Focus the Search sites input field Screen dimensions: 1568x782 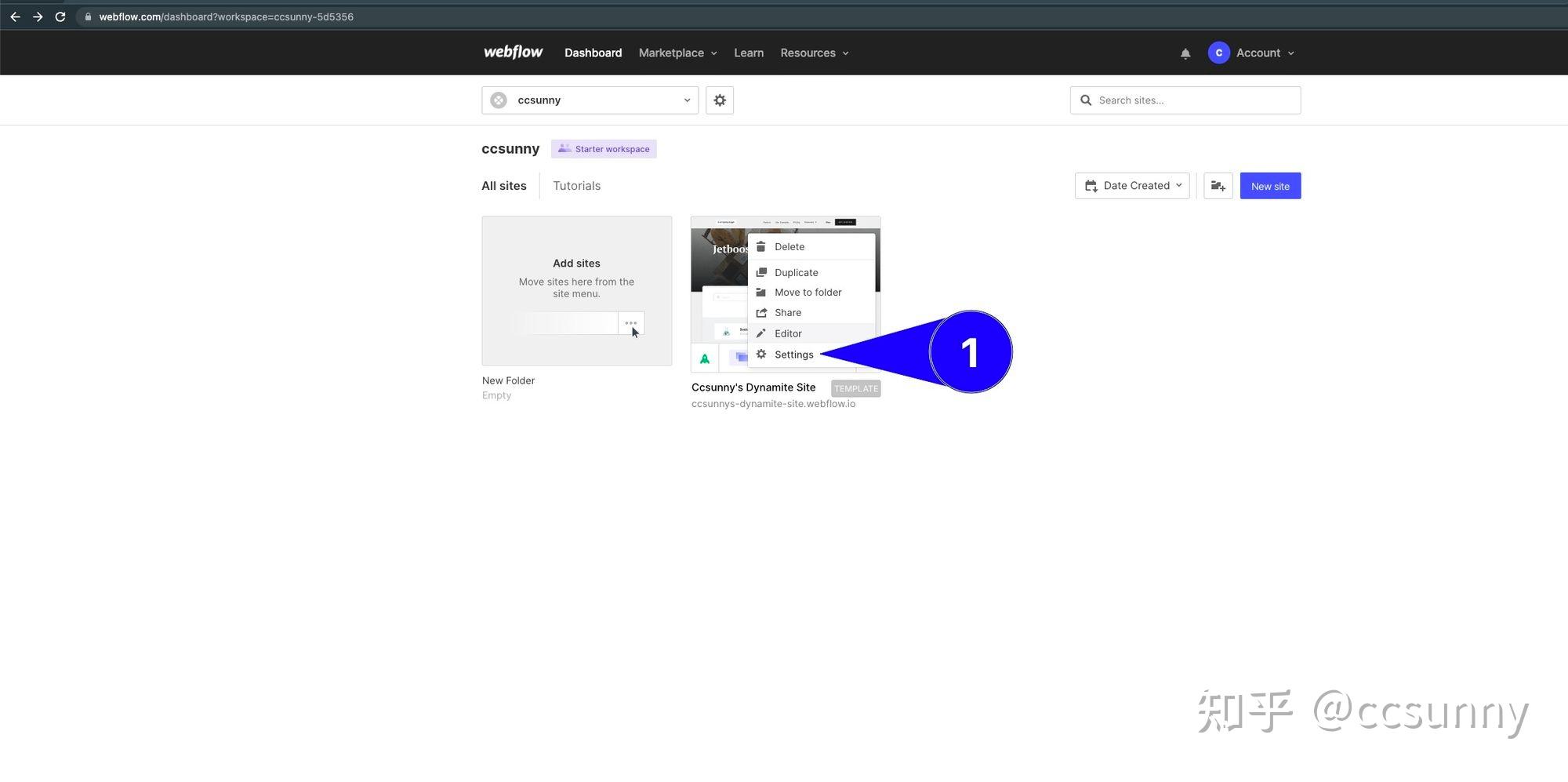click(1185, 100)
